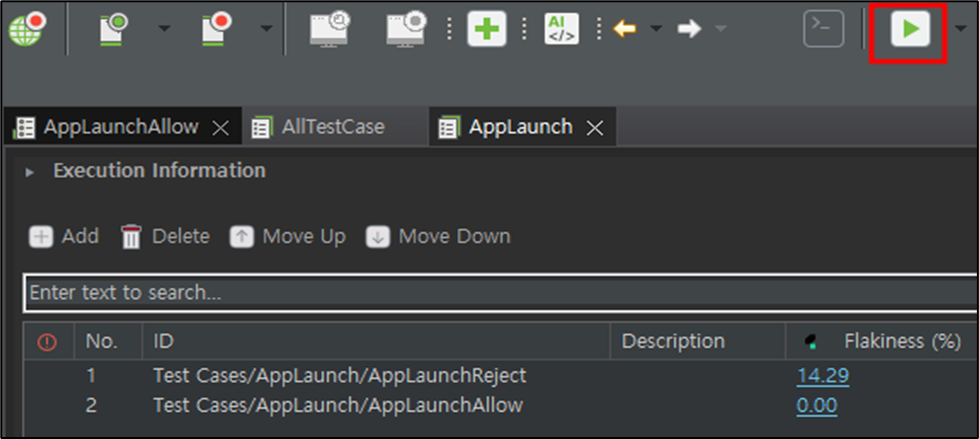
Task: Close the AppLaunch tab
Action: (596, 129)
